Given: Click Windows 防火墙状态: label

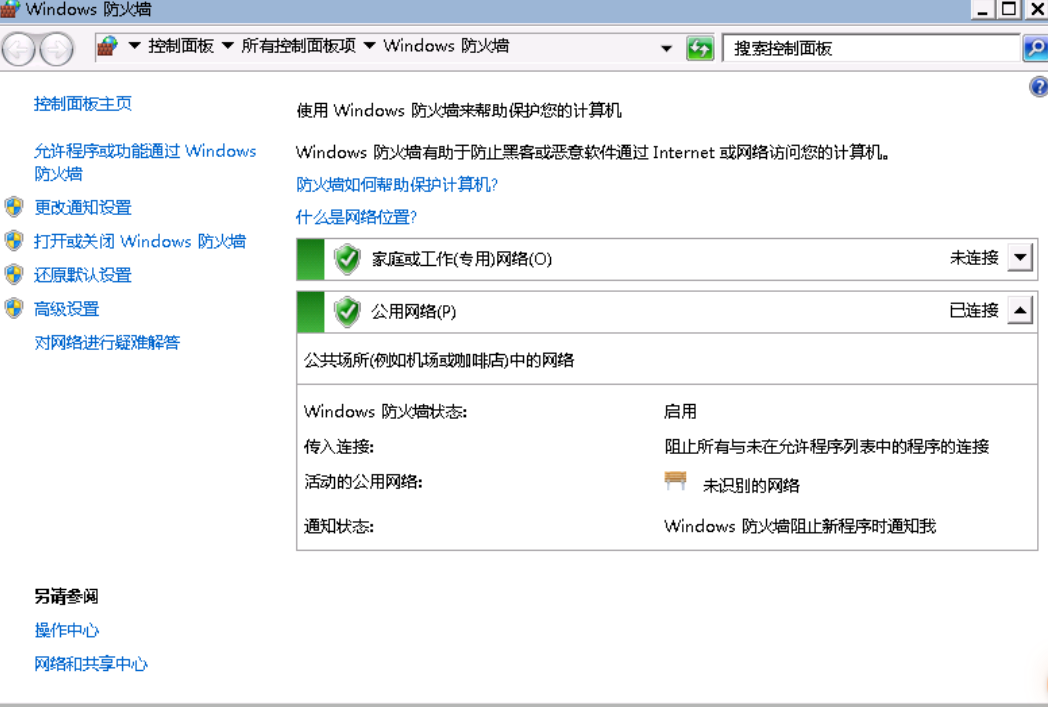Looking at the screenshot, I should (x=386, y=412).
